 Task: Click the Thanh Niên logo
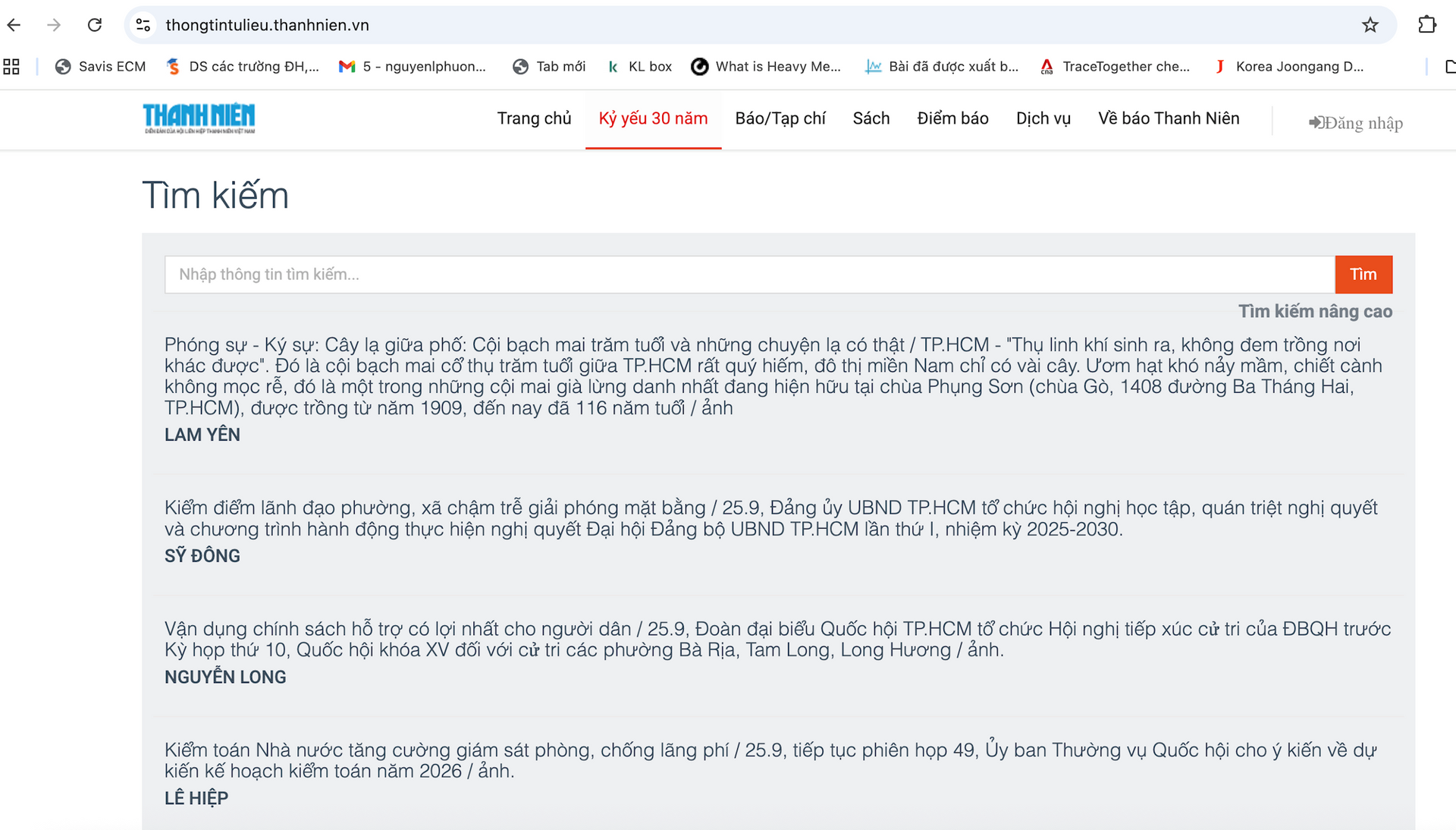coord(199,118)
